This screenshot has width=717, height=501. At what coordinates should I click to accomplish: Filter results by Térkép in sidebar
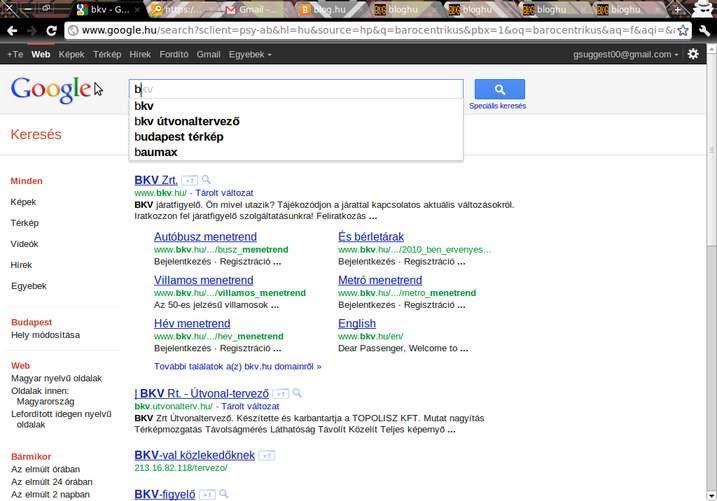click(x=25, y=223)
